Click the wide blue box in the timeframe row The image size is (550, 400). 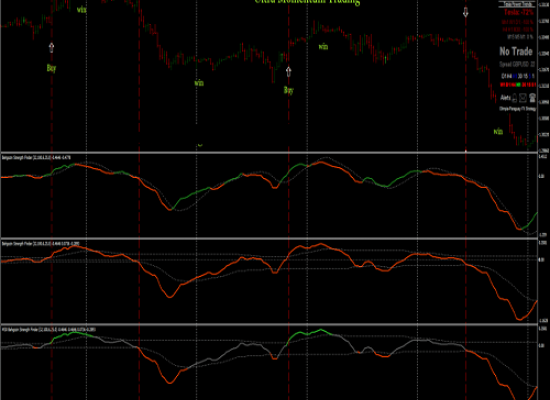(x=514, y=76)
